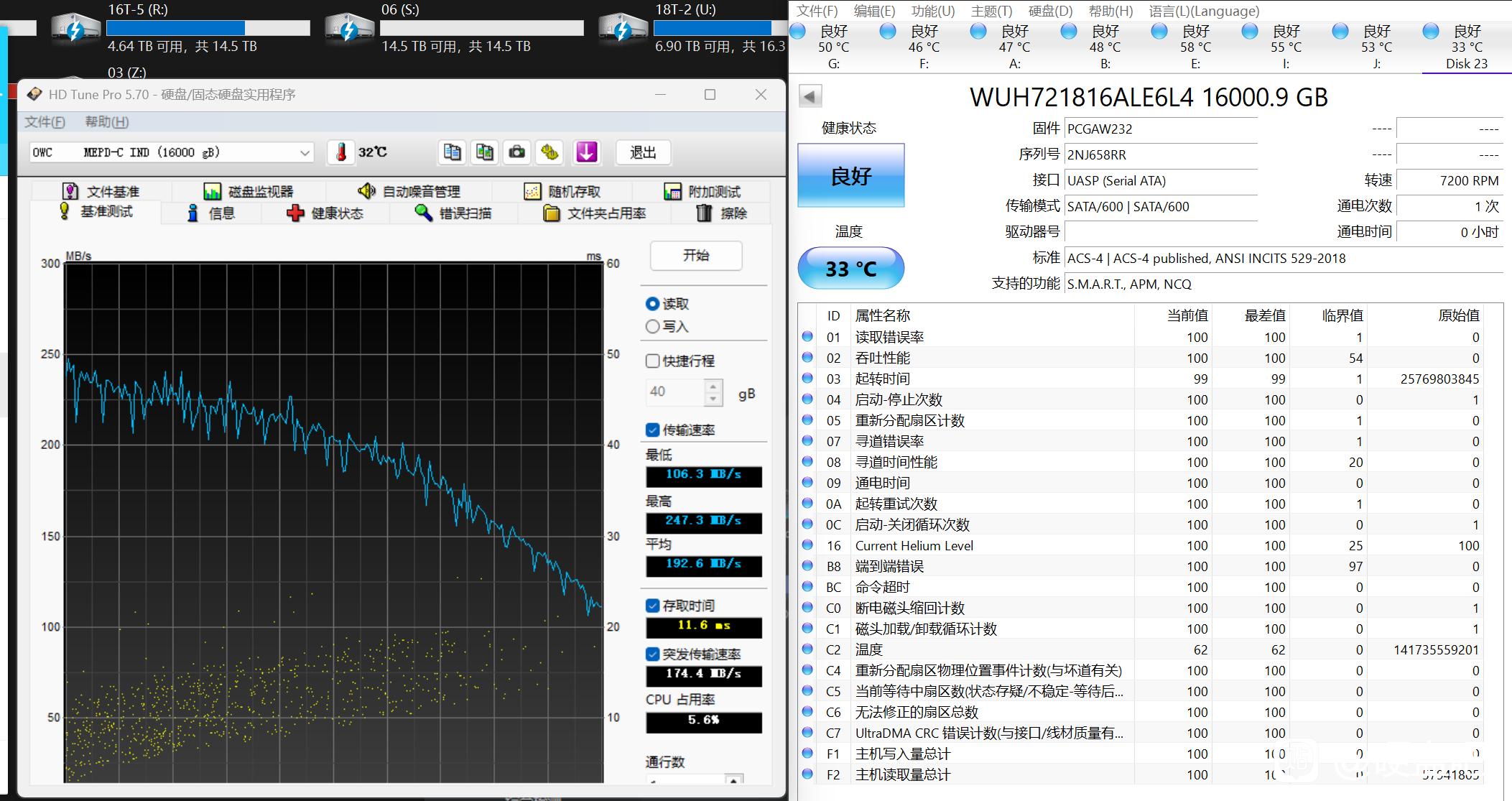Select disk F: status orb at 46 °C
1512x801 pixels.
coord(888,31)
